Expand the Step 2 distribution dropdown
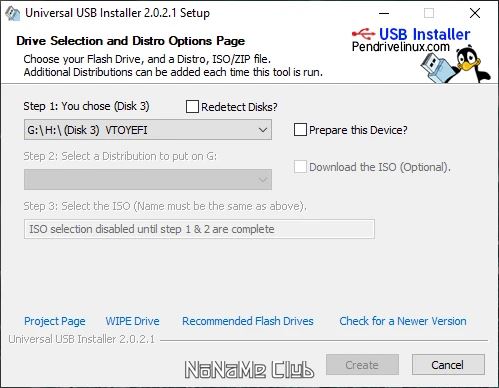Viewport: 499px width, 388px height. point(148,180)
